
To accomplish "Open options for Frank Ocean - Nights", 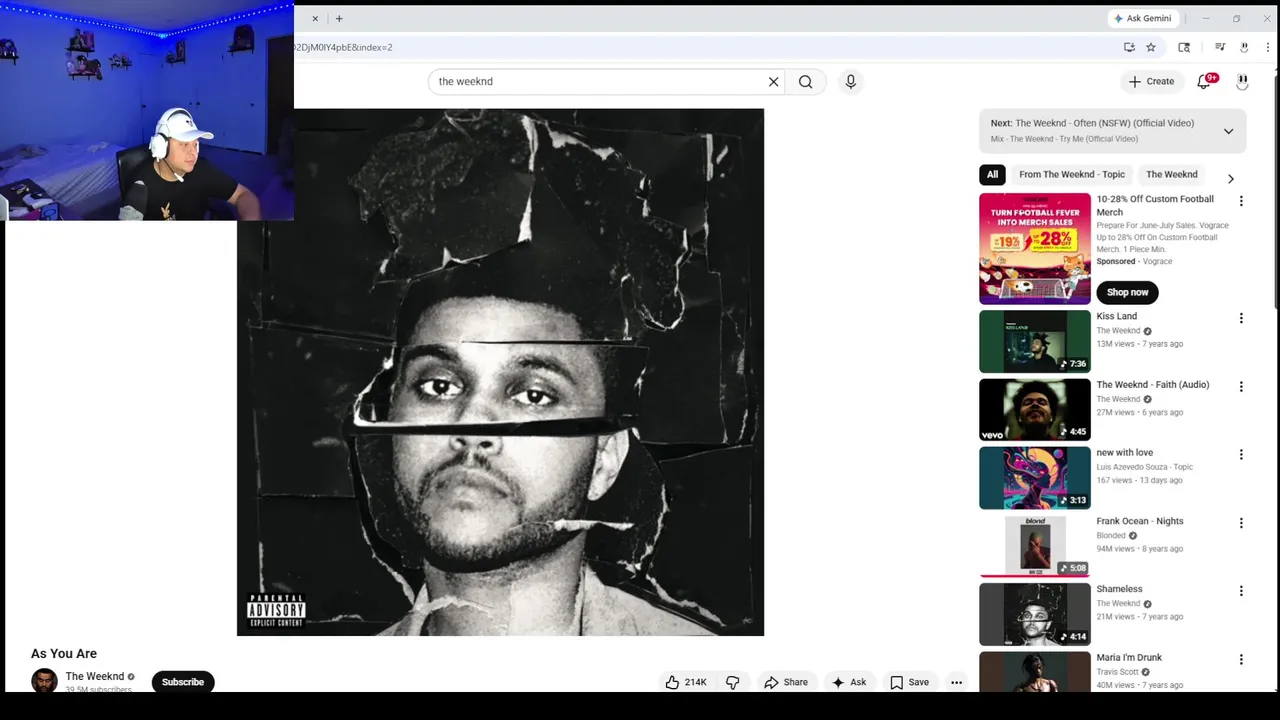I will pos(1241,523).
